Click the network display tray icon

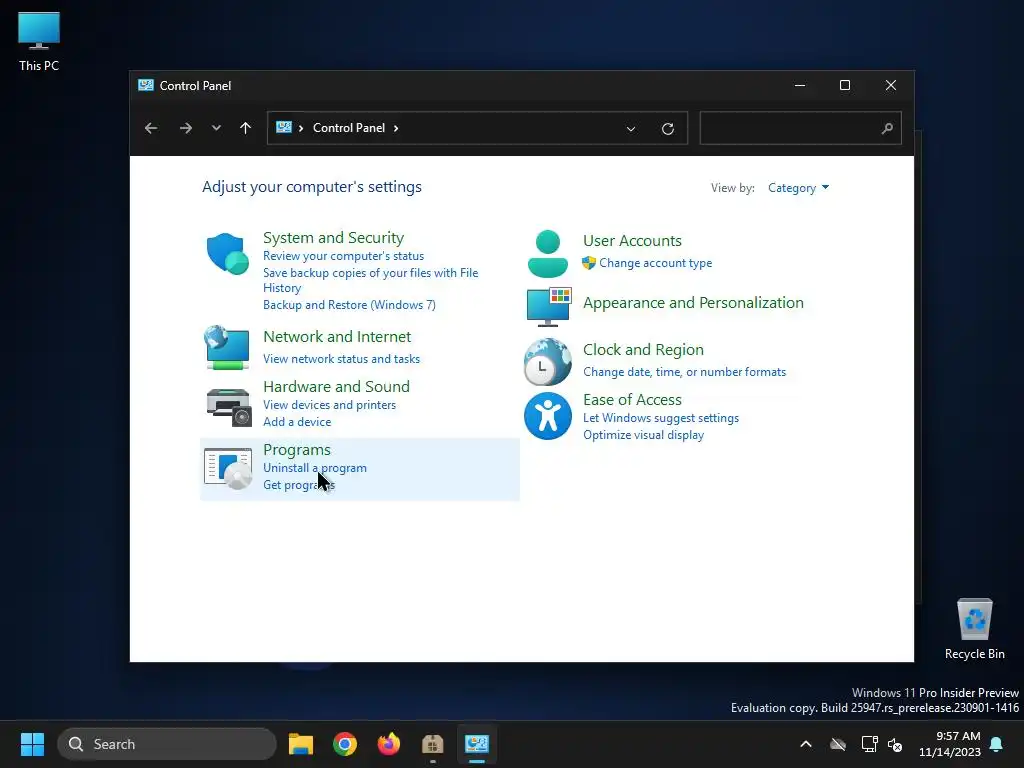pyautogui.click(x=869, y=744)
